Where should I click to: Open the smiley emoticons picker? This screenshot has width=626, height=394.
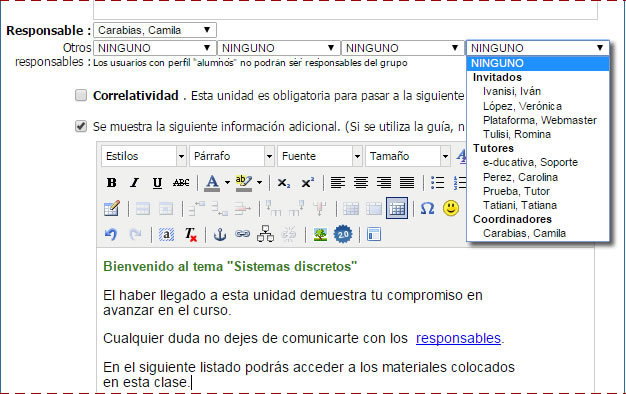click(451, 208)
